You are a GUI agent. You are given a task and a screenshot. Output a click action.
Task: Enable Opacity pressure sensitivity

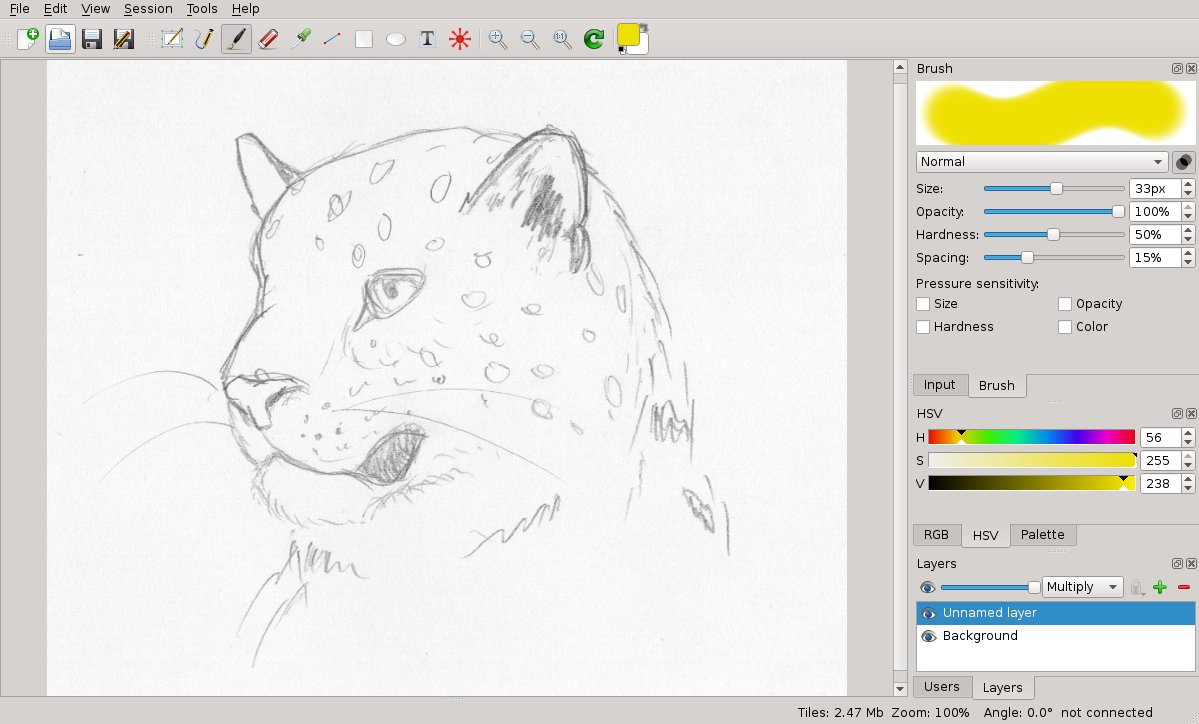1064,304
